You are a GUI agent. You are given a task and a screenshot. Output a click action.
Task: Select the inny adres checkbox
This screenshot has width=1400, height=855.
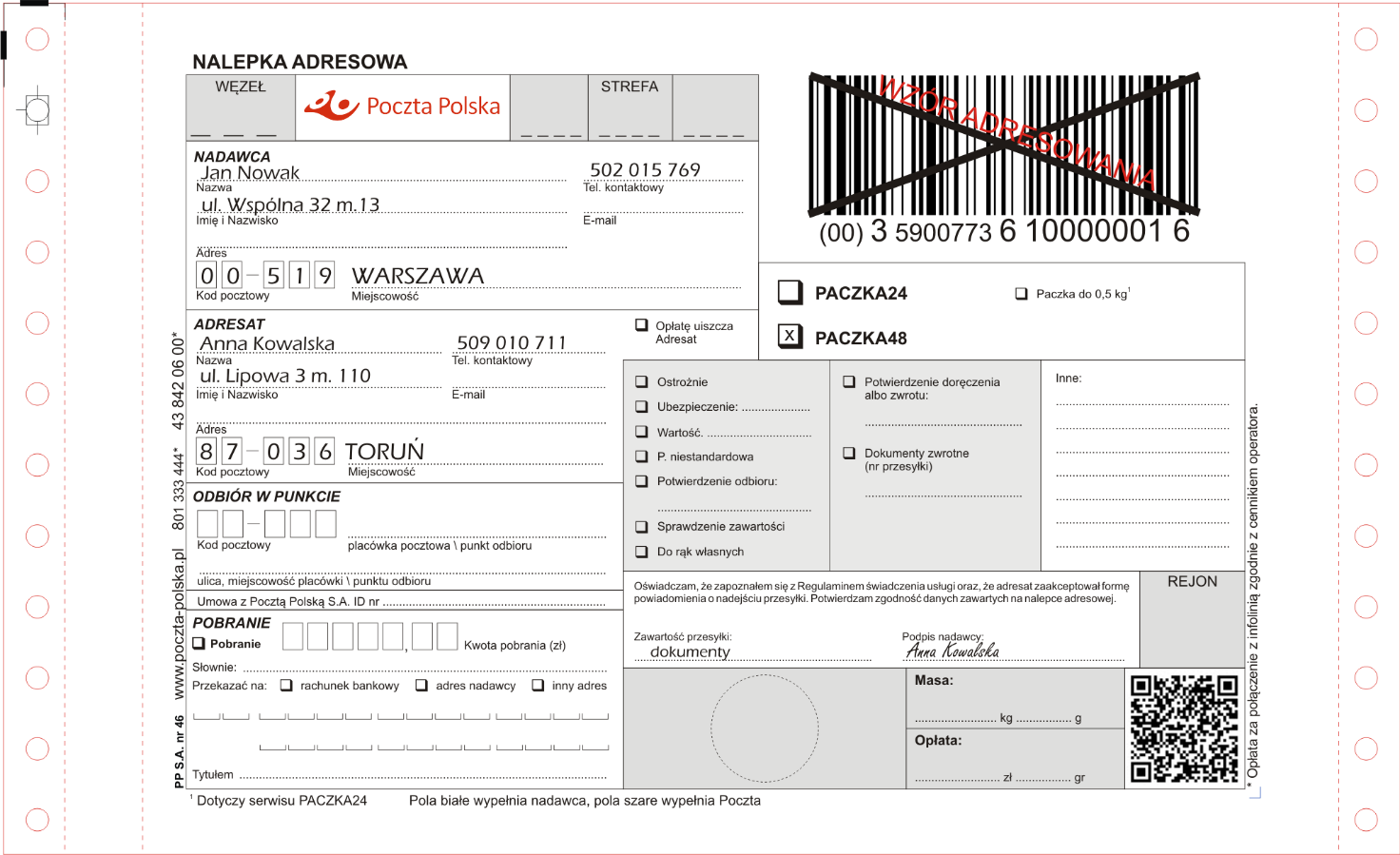tap(538, 686)
